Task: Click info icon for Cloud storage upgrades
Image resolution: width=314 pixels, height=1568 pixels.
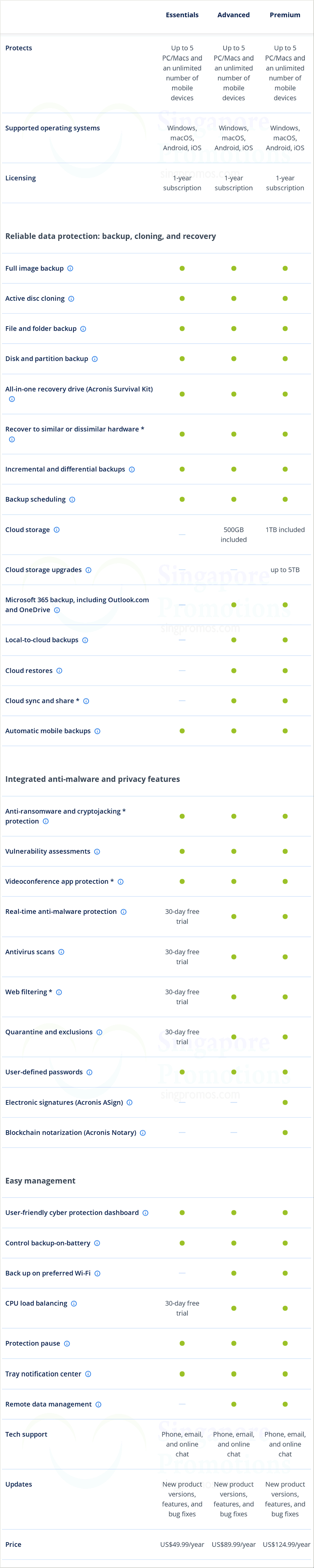Action: point(88,570)
